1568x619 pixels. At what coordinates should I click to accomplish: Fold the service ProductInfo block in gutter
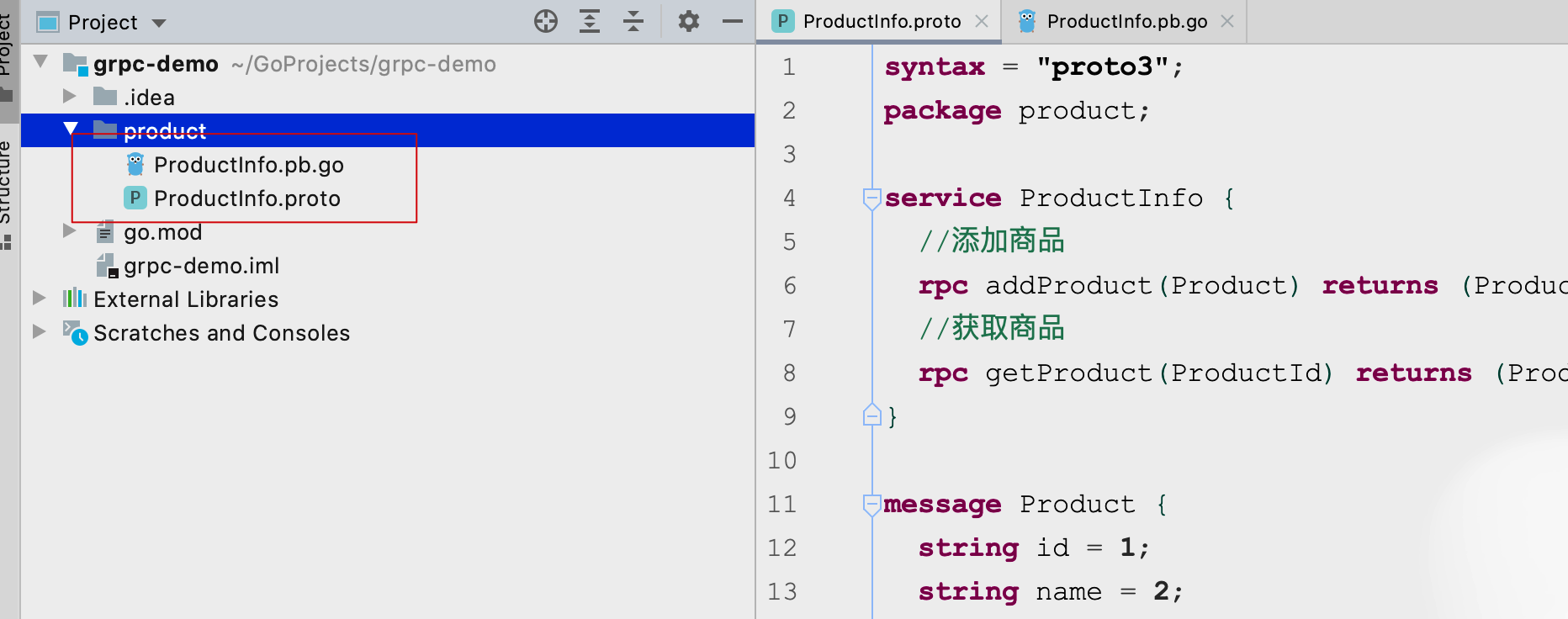(x=871, y=198)
